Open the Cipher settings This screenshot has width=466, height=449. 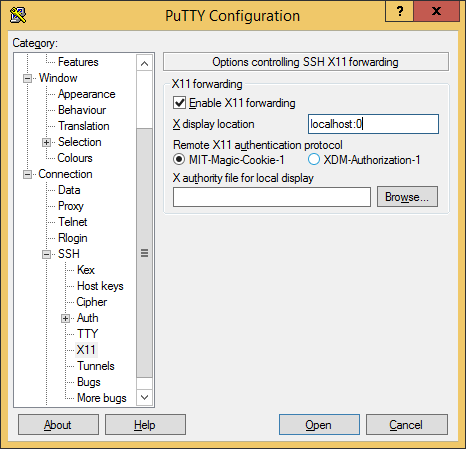pos(92,302)
